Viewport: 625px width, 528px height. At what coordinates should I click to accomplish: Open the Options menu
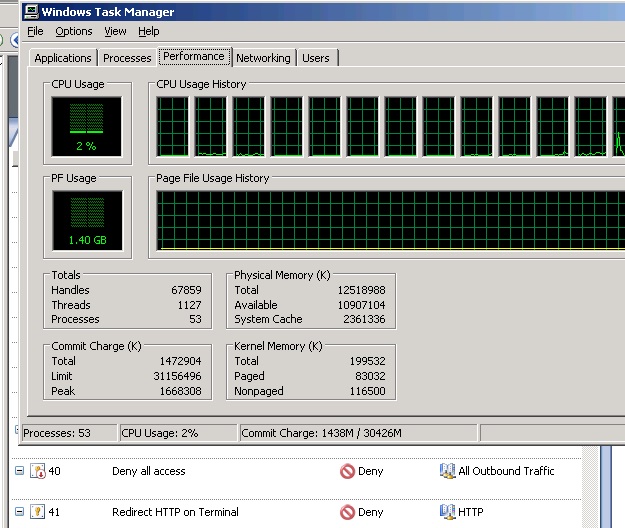74,31
